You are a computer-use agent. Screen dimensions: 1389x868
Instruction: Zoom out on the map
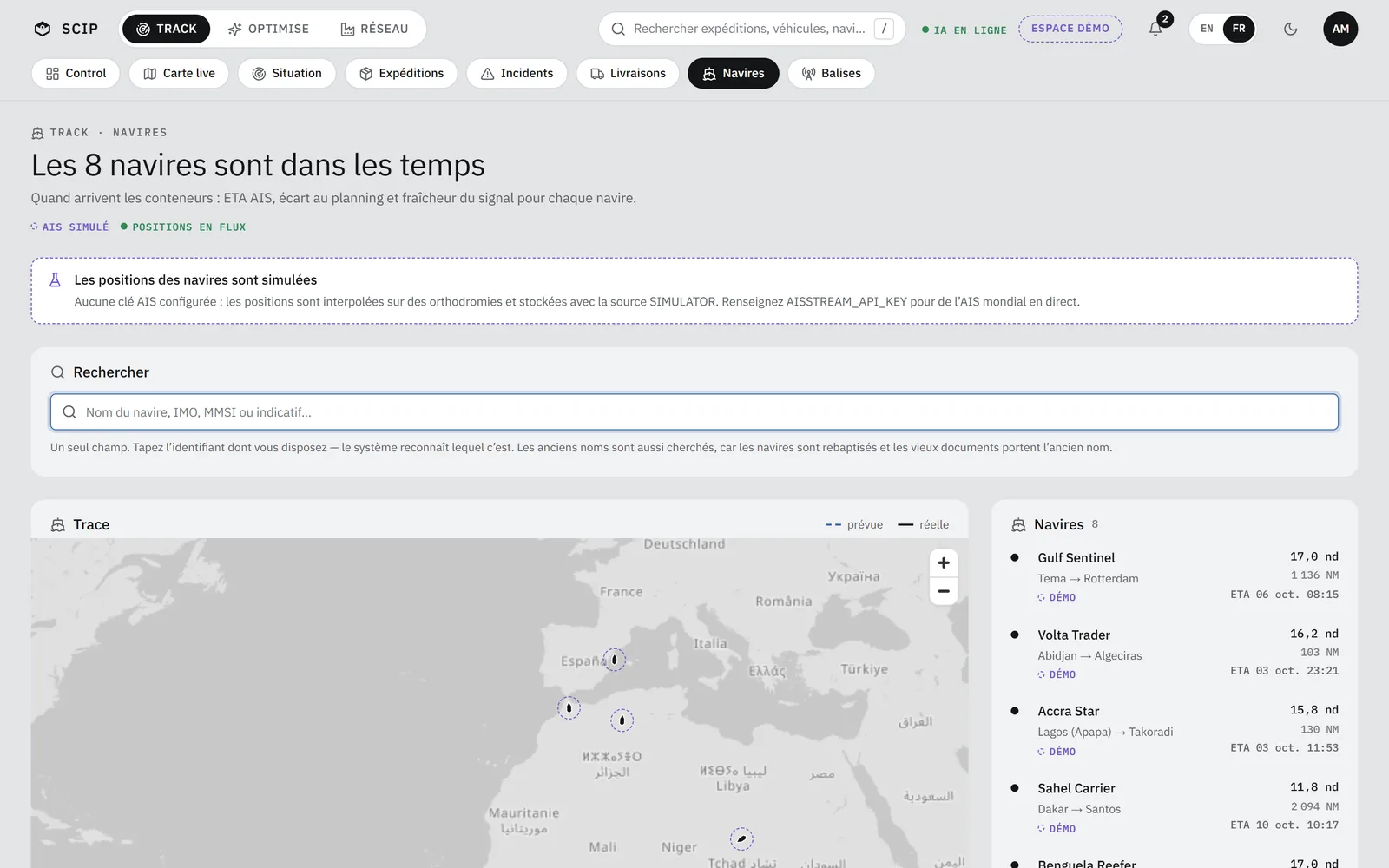(x=944, y=591)
